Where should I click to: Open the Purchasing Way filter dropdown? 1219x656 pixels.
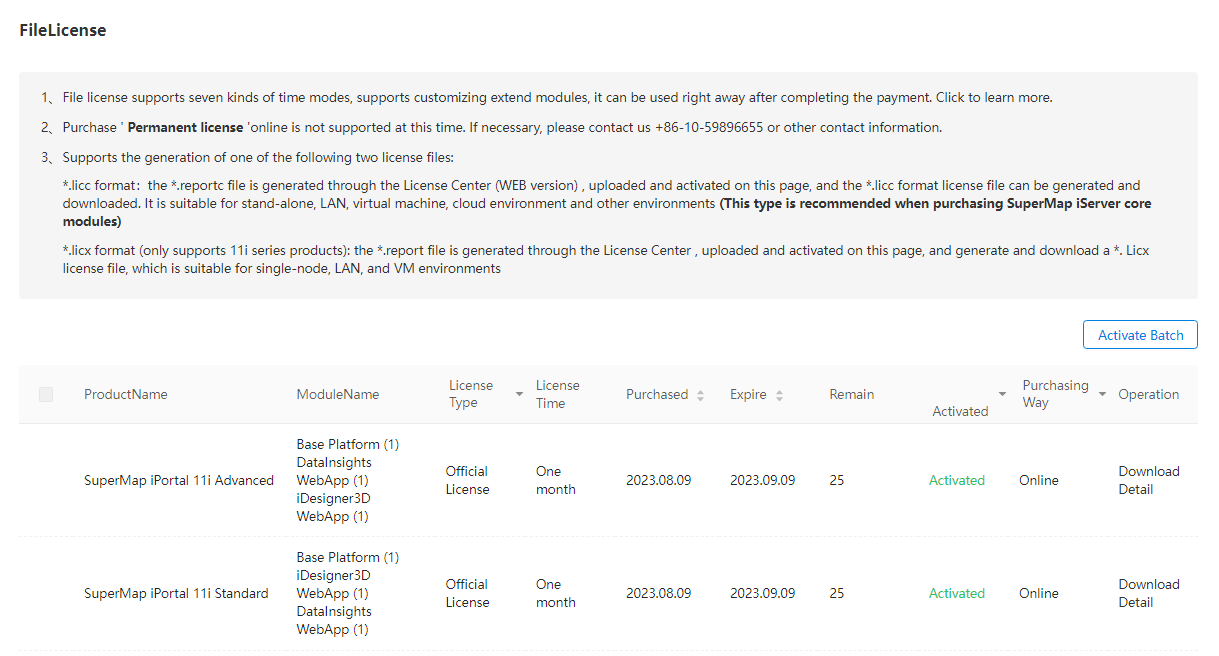(1102, 394)
